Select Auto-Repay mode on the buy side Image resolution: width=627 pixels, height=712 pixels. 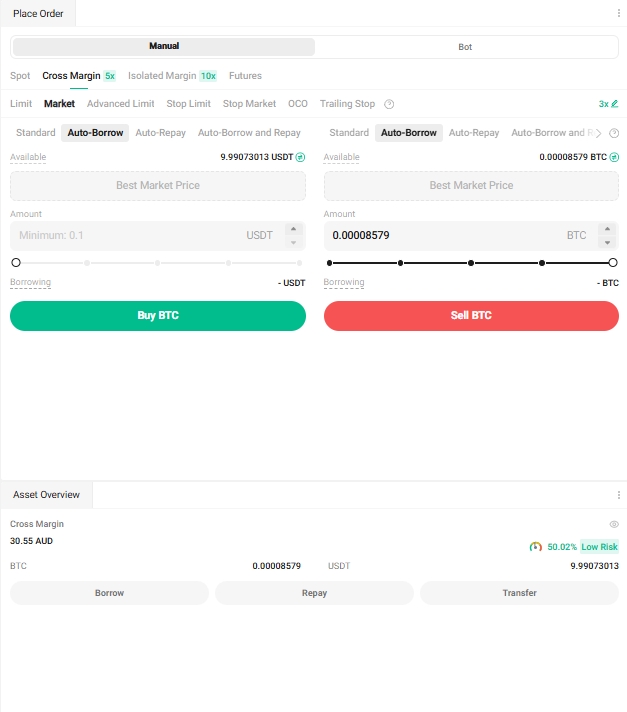[160, 133]
